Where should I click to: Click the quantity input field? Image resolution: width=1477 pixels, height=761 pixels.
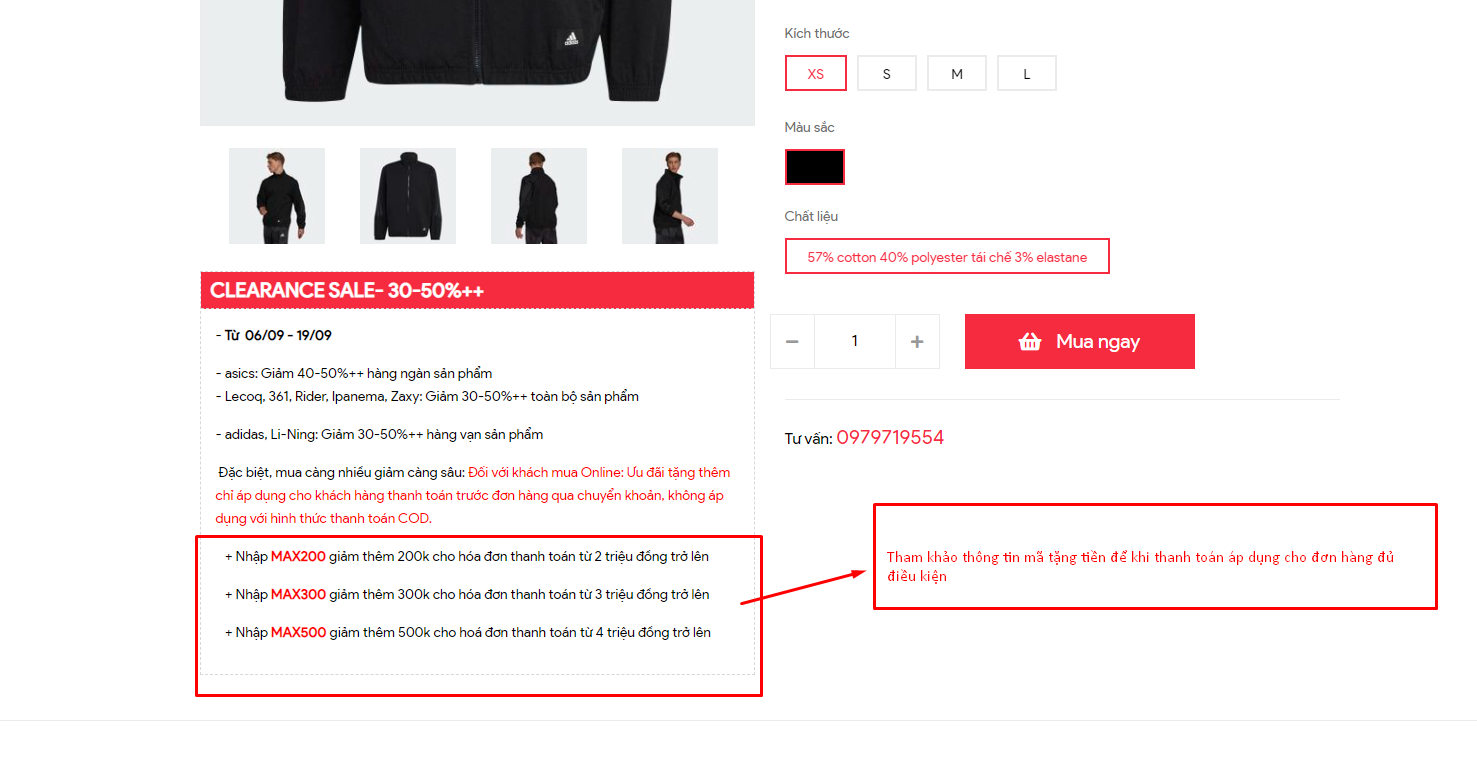pyautogui.click(x=855, y=342)
